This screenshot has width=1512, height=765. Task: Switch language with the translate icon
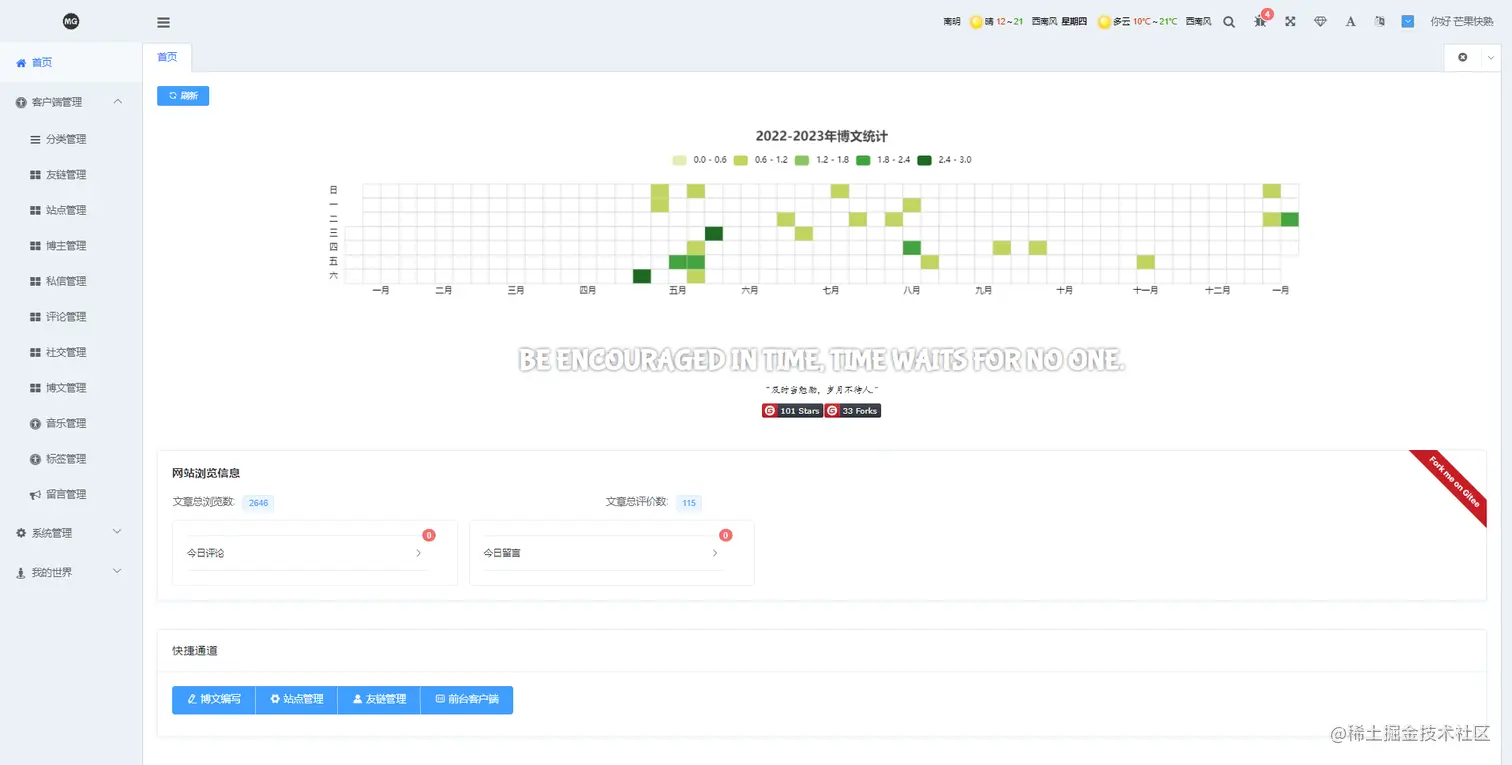click(x=1380, y=21)
